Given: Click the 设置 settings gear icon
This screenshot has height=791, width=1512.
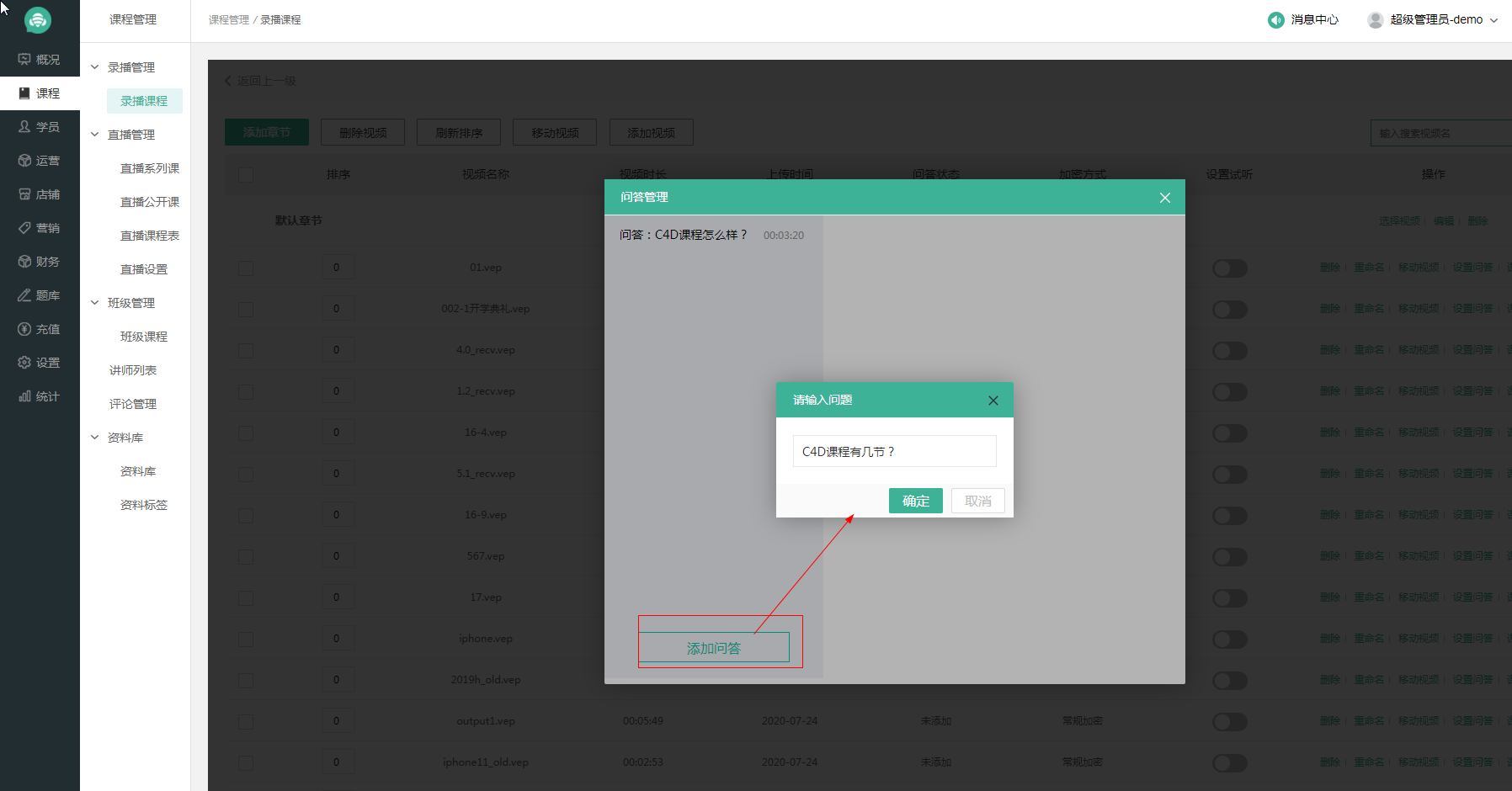Looking at the screenshot, I should point(24,363).
